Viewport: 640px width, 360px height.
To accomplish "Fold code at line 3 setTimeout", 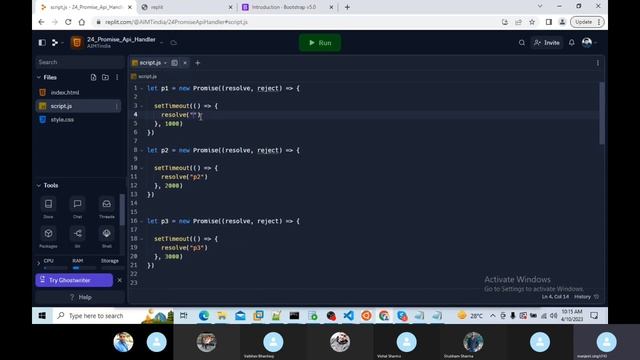I will pyautogui.click(x=142, y=106).
